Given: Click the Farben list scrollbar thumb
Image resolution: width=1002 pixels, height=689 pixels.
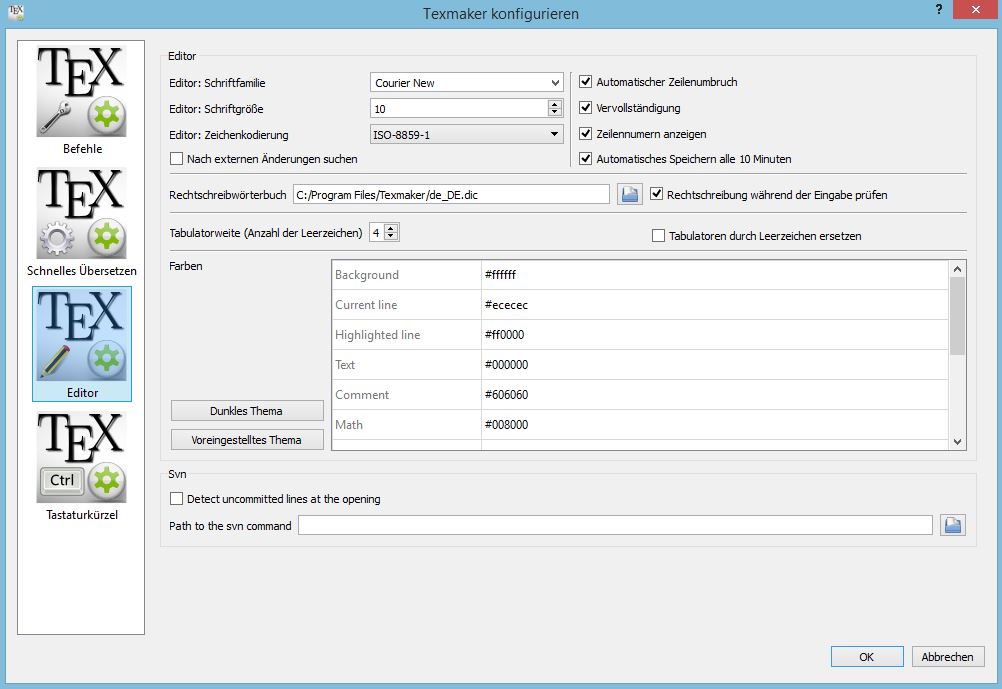Looking at the screenshot, I should 957,316.
